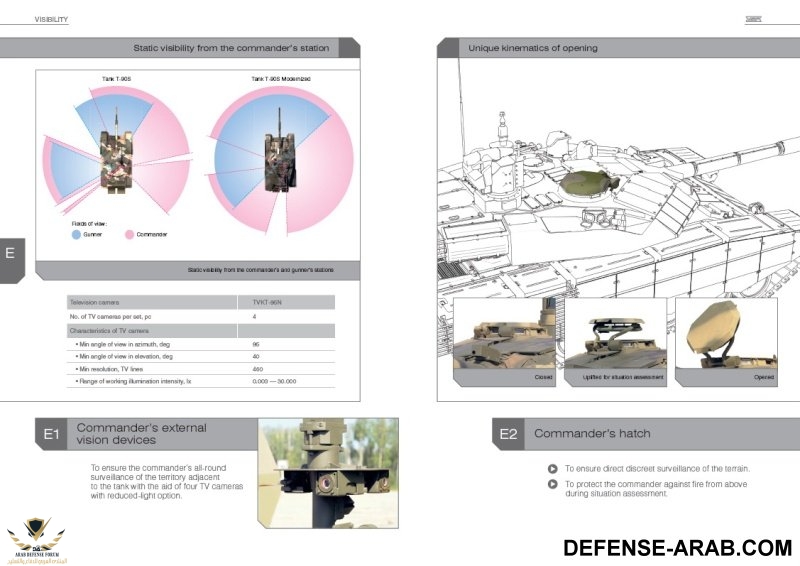Click the 'Closed' caption label
The image size is (800, 566).
pos(543,377)
